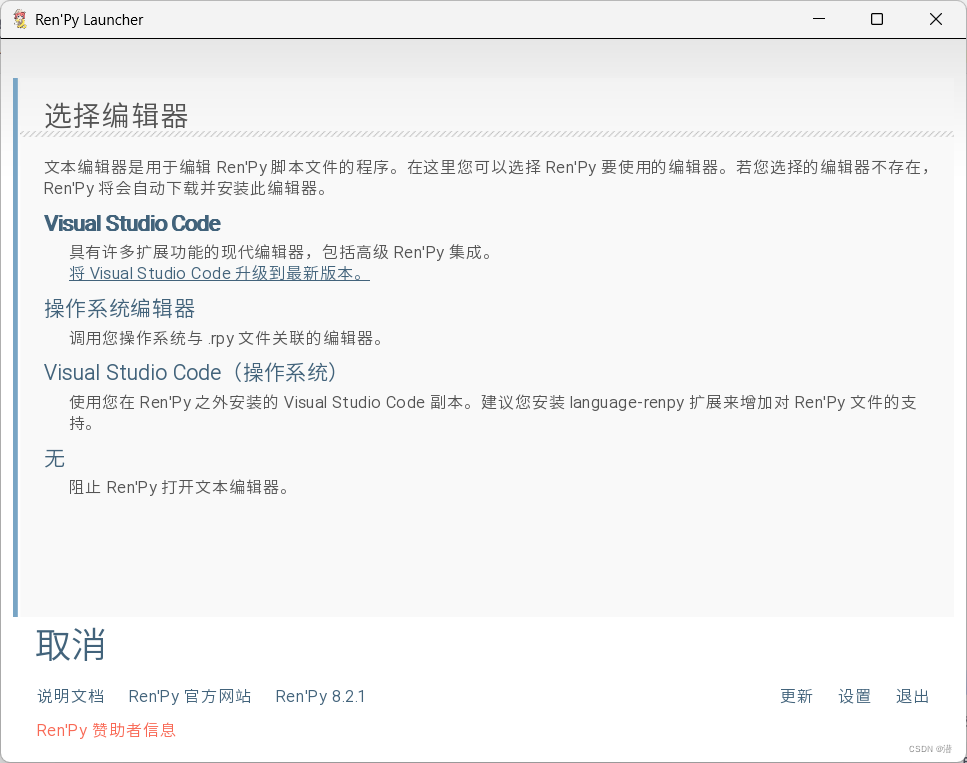This screenshot has width=967, height=763.
Task: Minimize the Ren'Py Launcher window
Action: pyautogui.click(x=818, y=19)
